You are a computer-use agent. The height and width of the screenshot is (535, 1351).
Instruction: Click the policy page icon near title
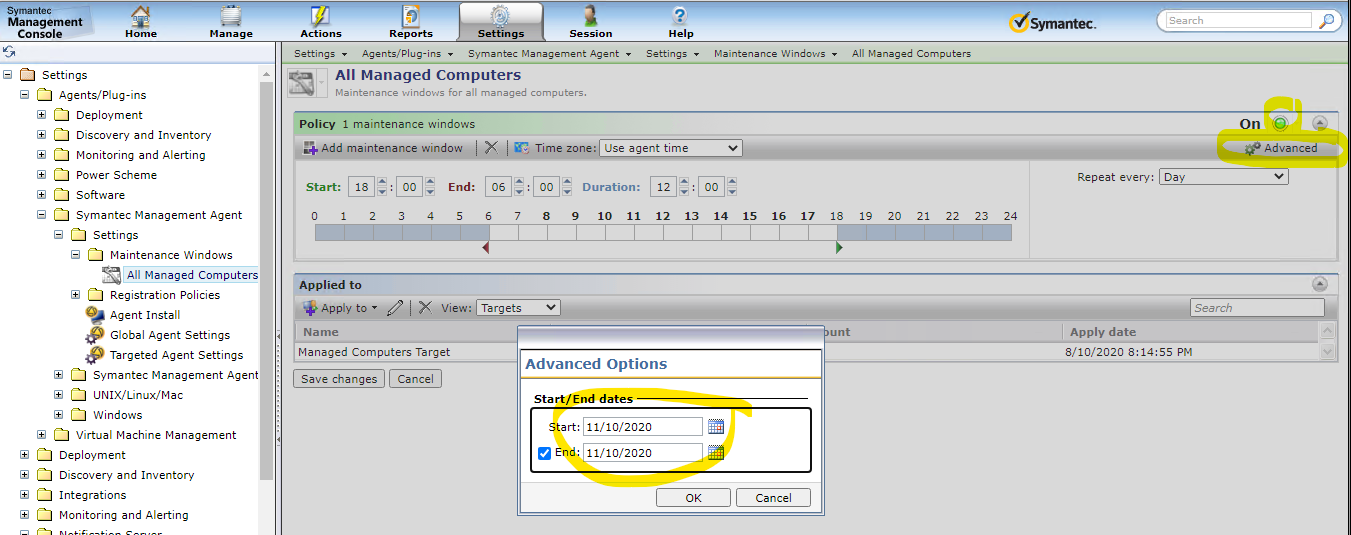301,83
